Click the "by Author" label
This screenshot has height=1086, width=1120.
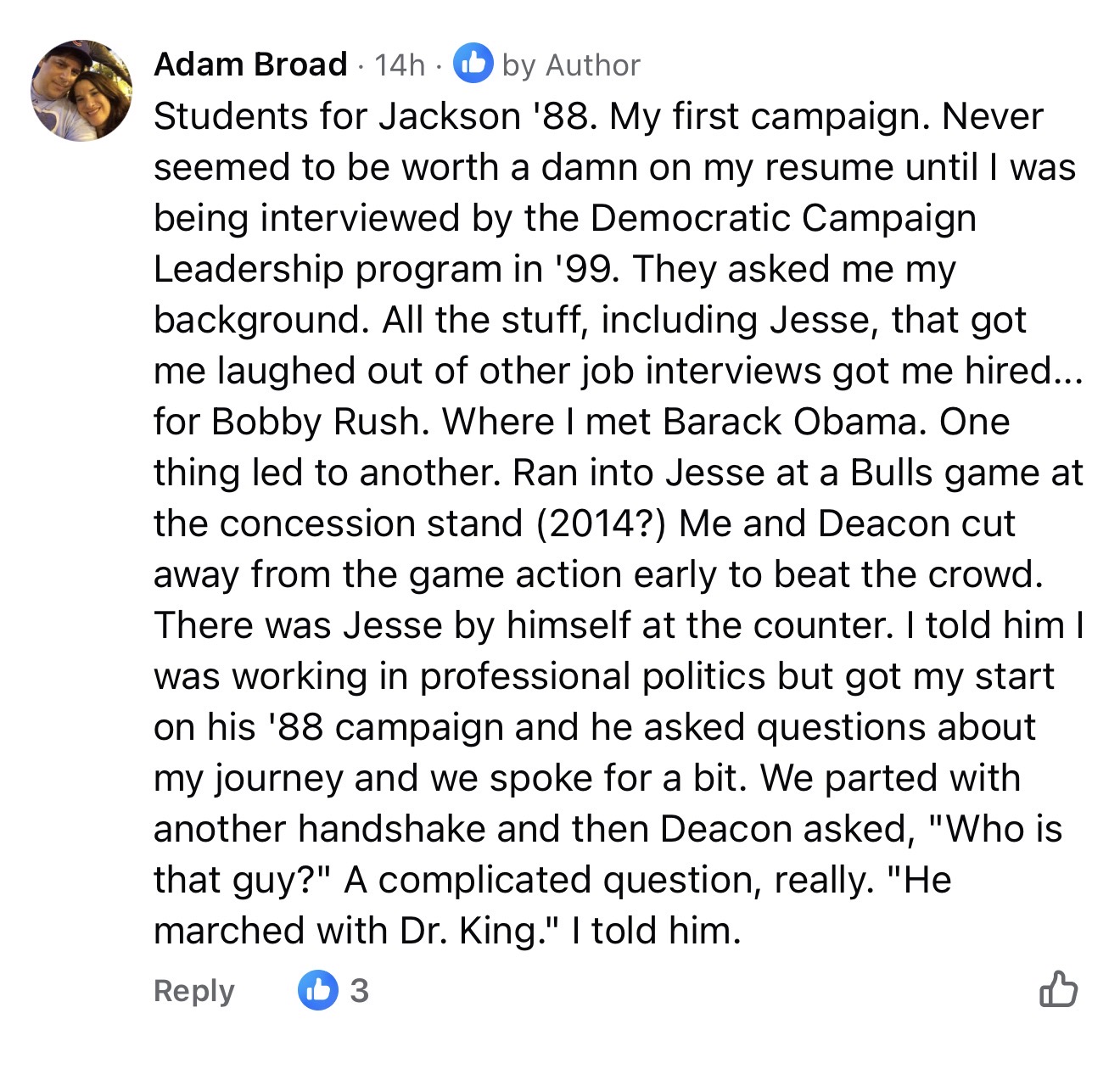pos(570,65)
